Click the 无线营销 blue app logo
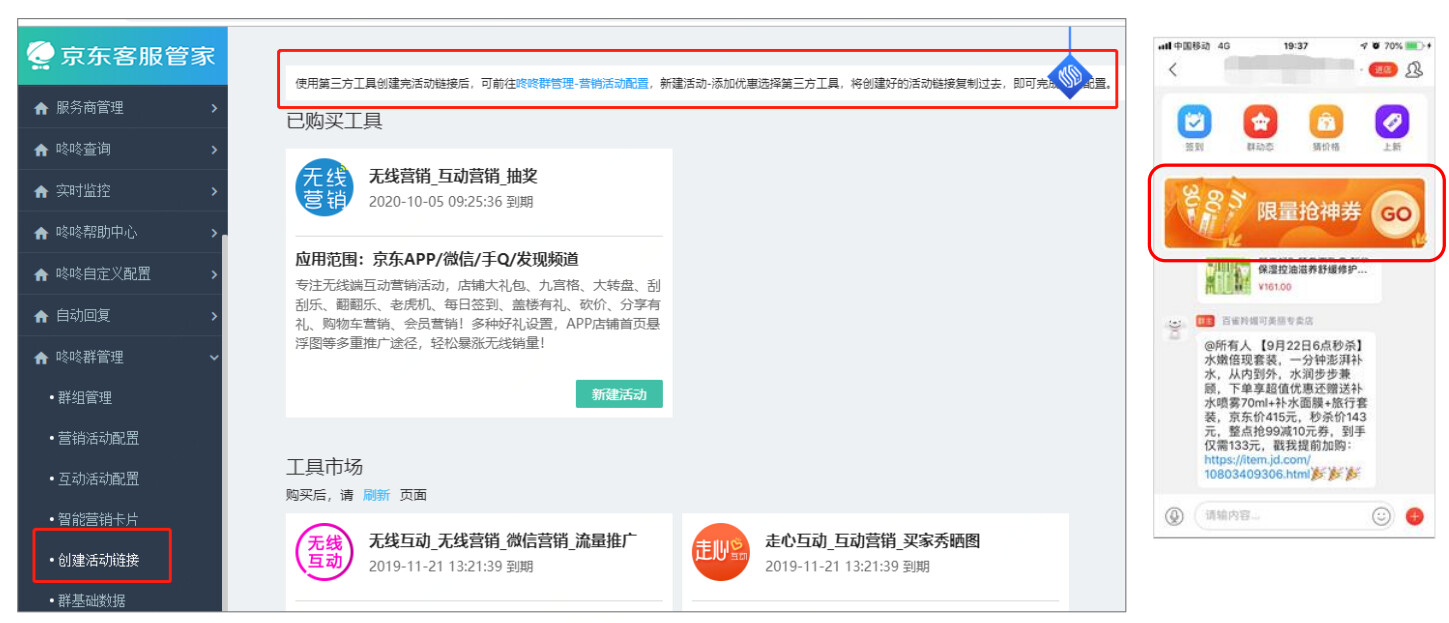This screenshot has height=623, width=1449. tap(325, 187)
